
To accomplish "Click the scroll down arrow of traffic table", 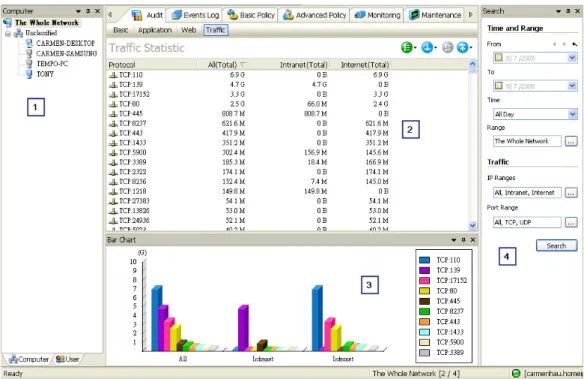I will tap(473, 225).
